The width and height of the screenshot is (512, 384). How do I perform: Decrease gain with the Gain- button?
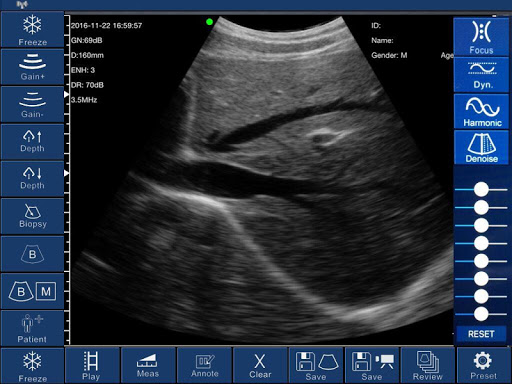point(32,105)
